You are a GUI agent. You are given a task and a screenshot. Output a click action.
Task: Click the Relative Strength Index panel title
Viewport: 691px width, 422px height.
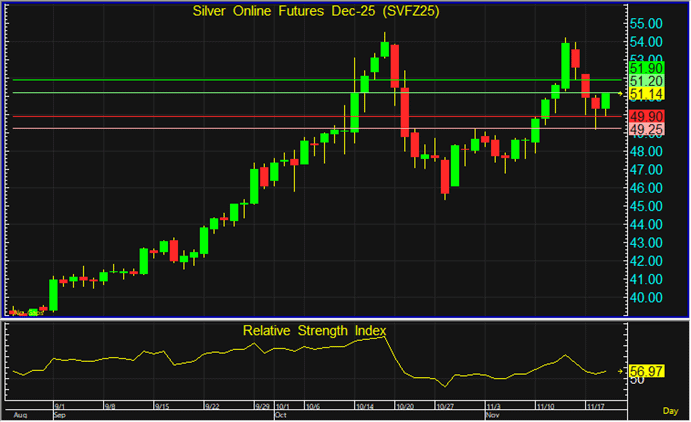click(x=314, y=329)
